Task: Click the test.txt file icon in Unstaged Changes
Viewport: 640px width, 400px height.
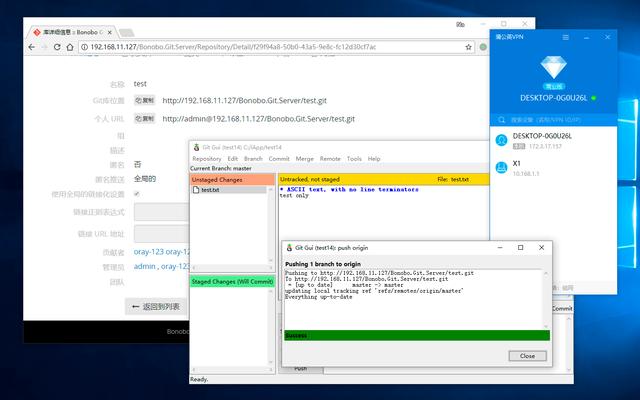Action: point(196,190)
